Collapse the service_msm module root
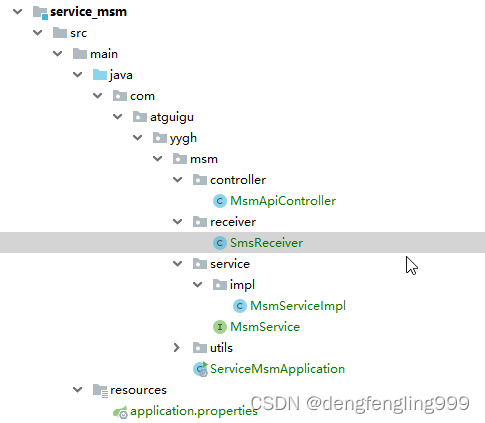 pyautogui.click(x=17, y=12)
